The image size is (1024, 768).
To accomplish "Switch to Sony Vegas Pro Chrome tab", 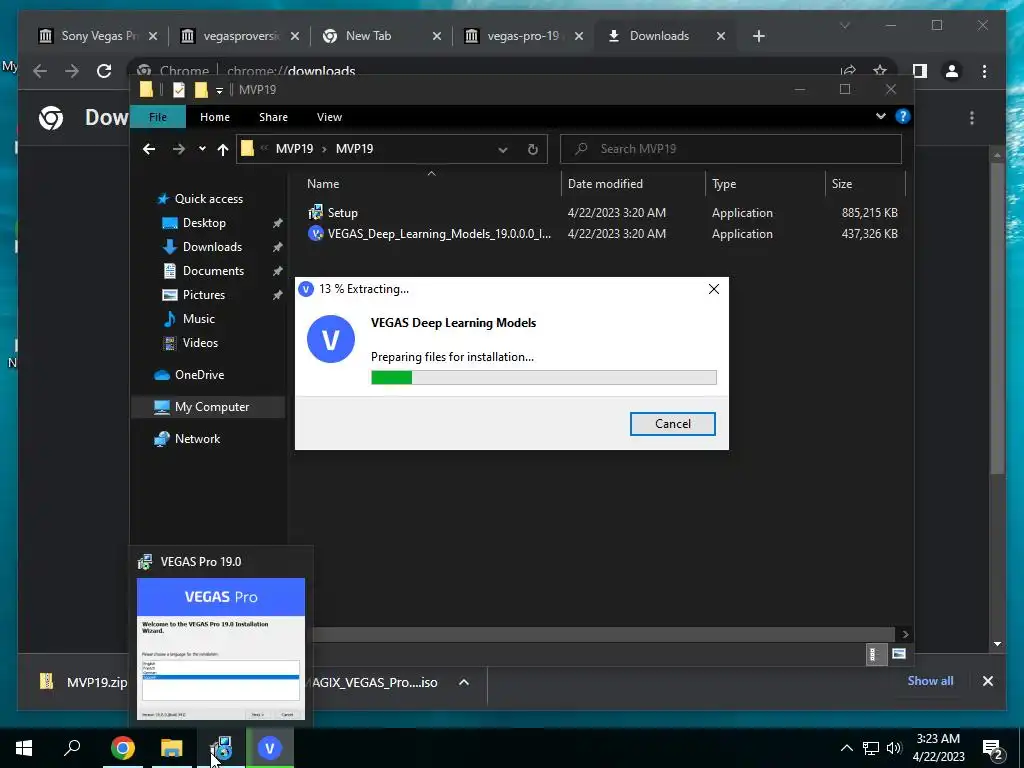I will pyautogui.click(x=98, y=36).
